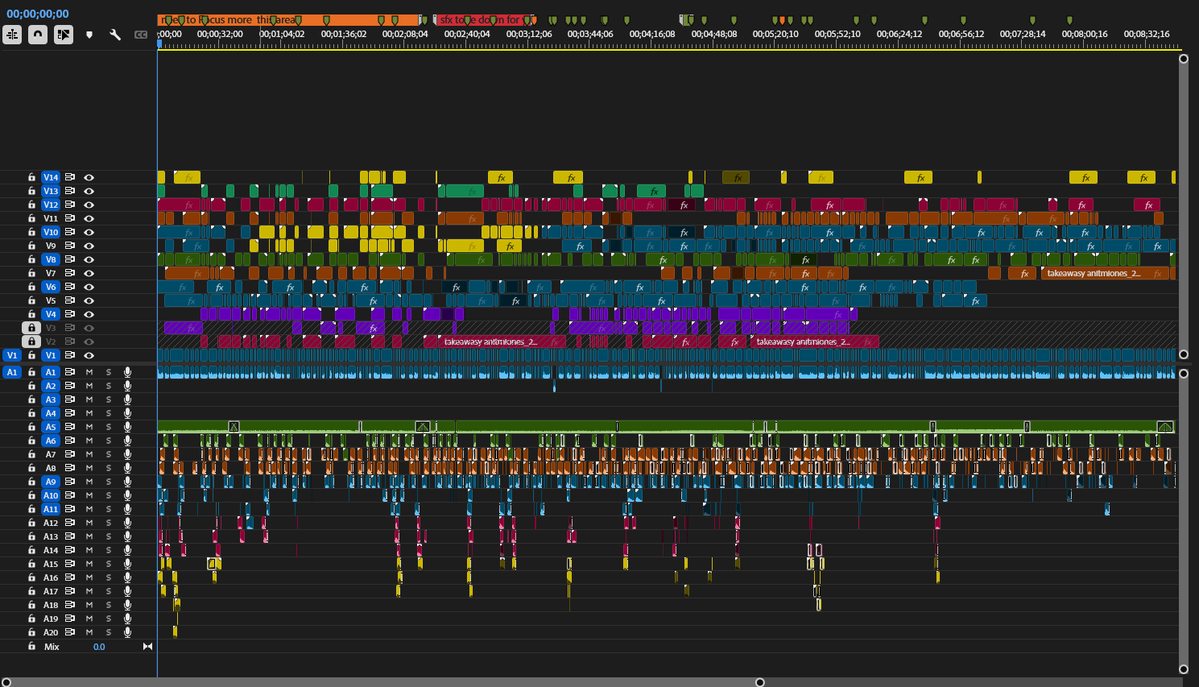
Task: Click bottom handle of audio tracks scrollbar
Action: coord(1184,669)
